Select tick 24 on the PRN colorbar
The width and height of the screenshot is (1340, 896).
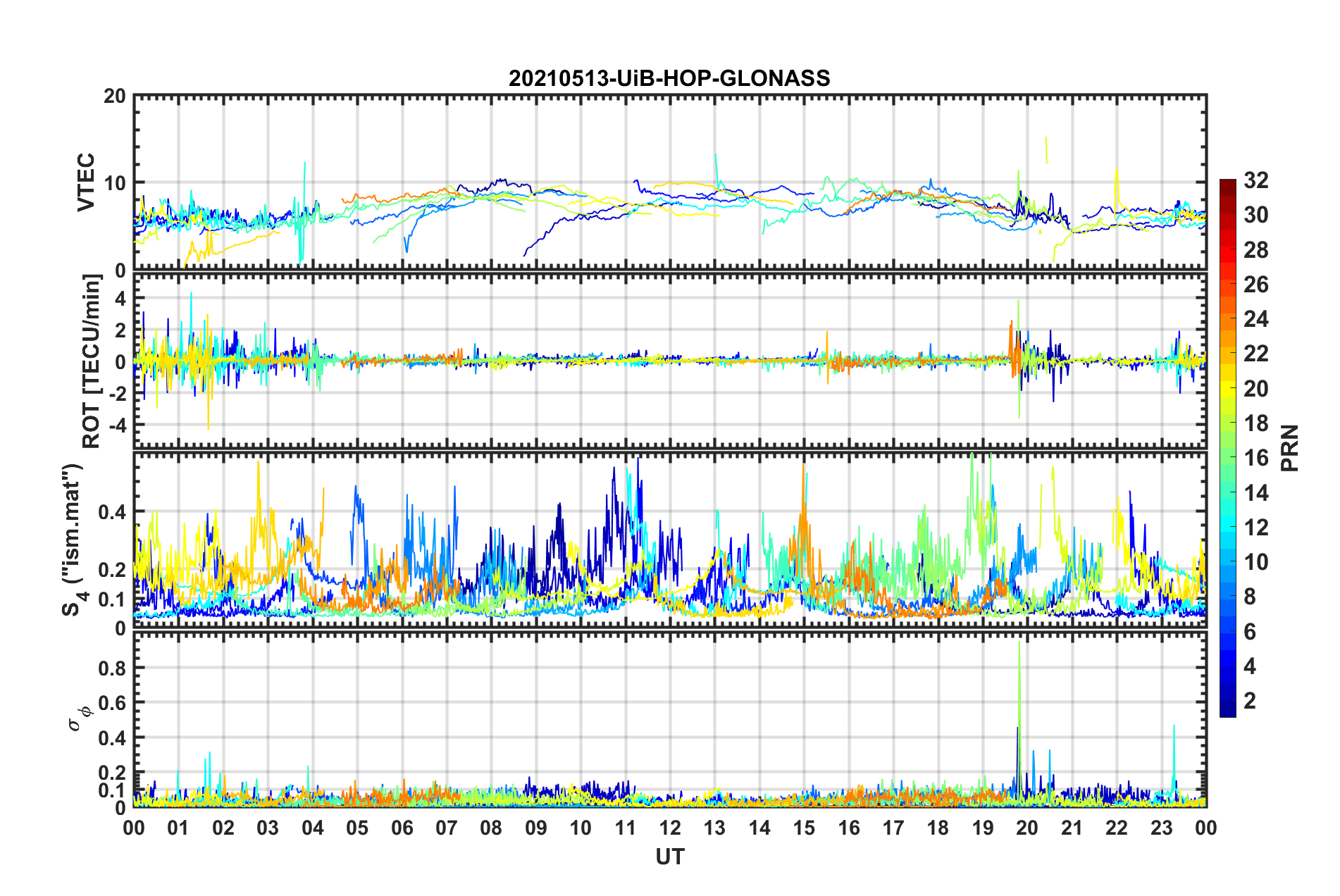click(1255, 319)
